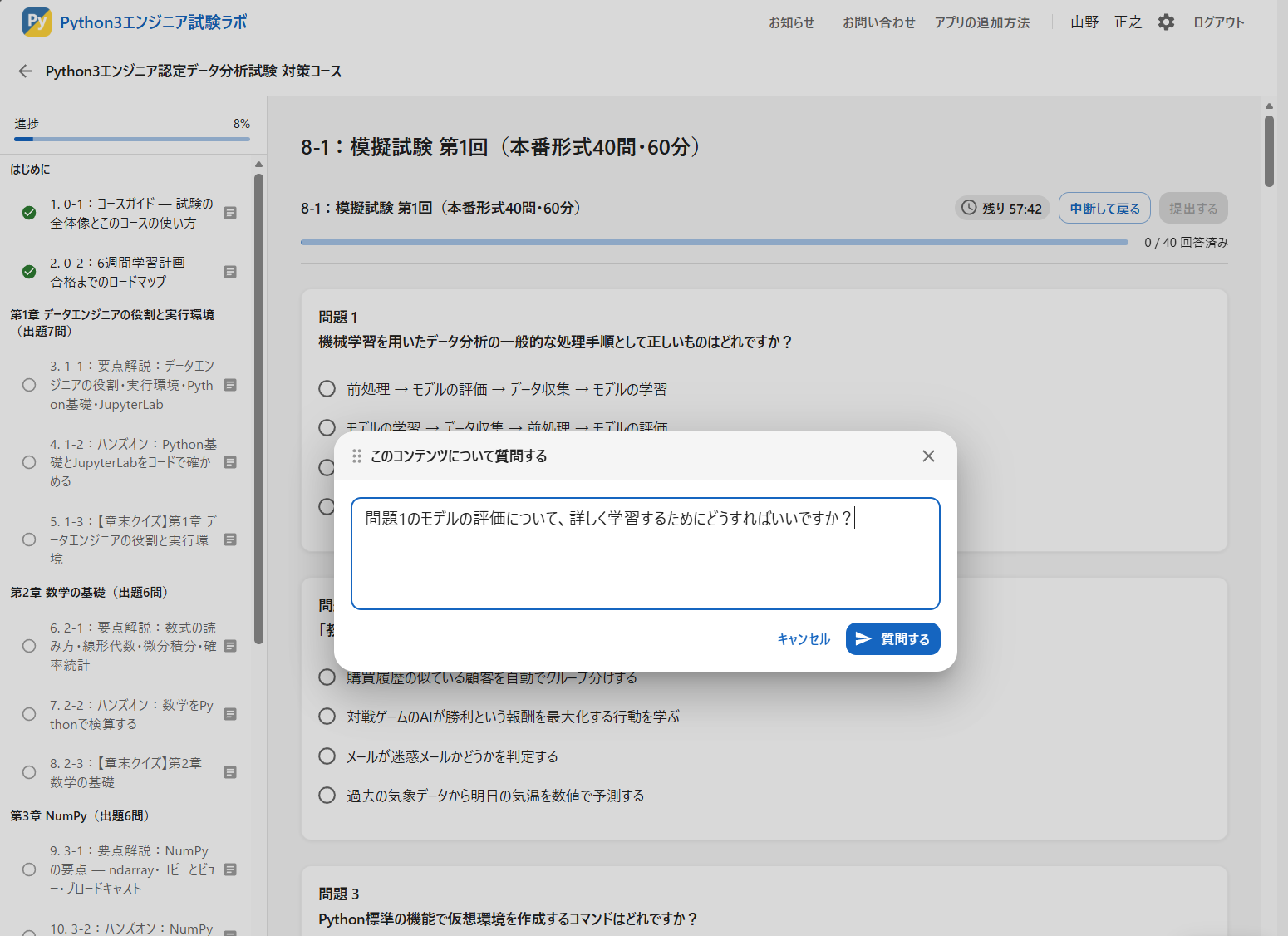Open lesson 2-2 ハンズオン 数学をPythonで検算する

pyautogui.click(x=131, y=714)
